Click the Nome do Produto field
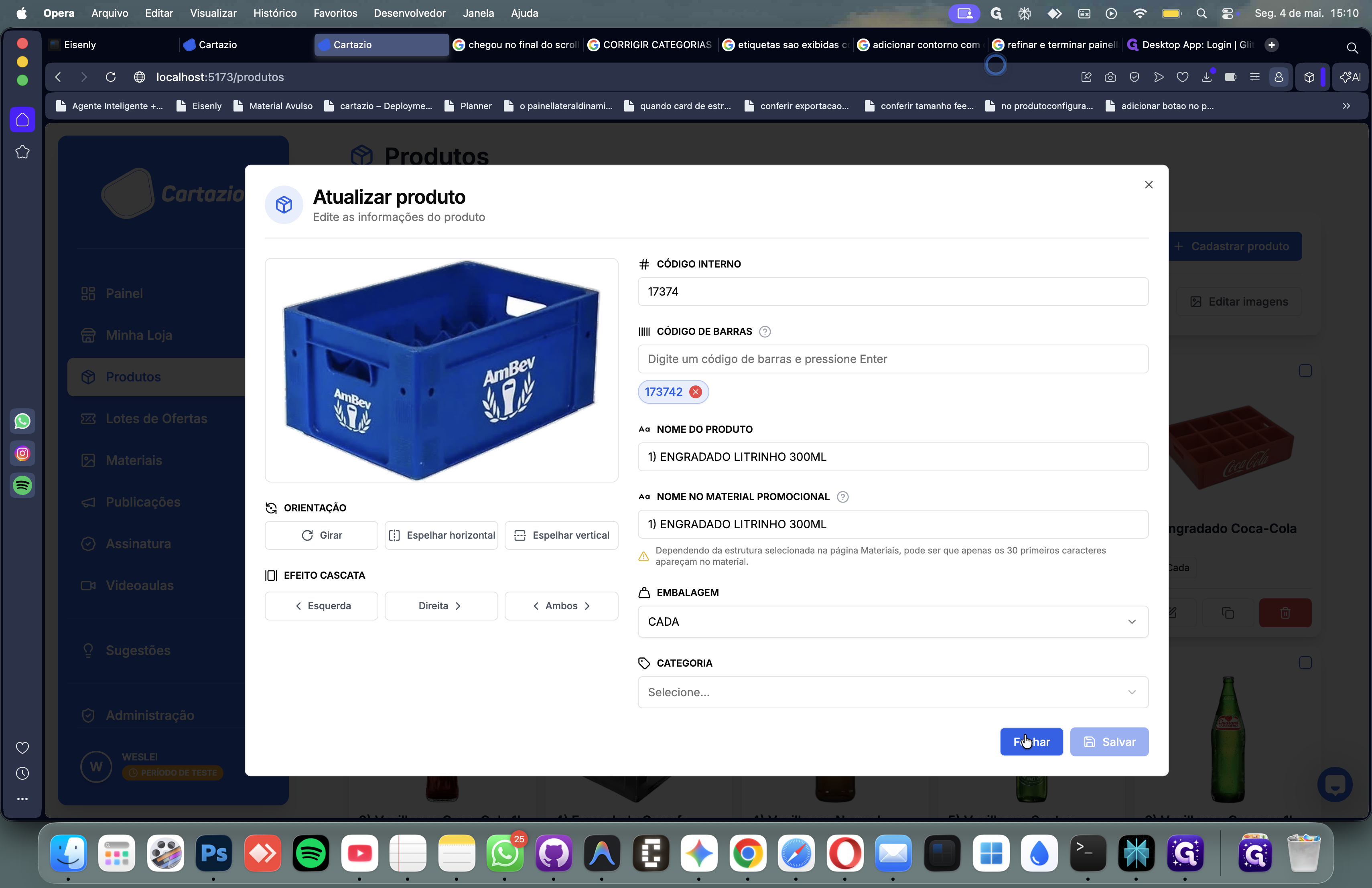 click(892, 457)
